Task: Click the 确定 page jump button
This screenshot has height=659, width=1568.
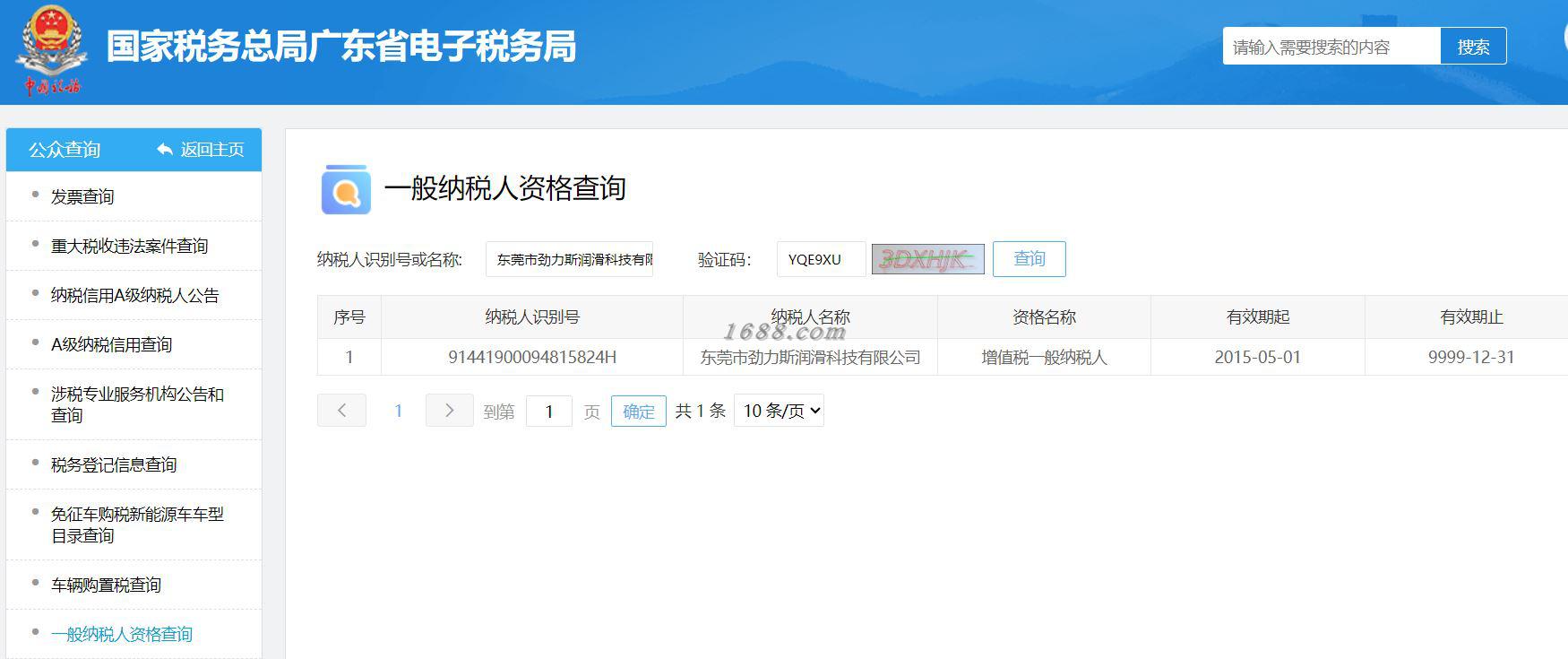Action: coord(638,412)
